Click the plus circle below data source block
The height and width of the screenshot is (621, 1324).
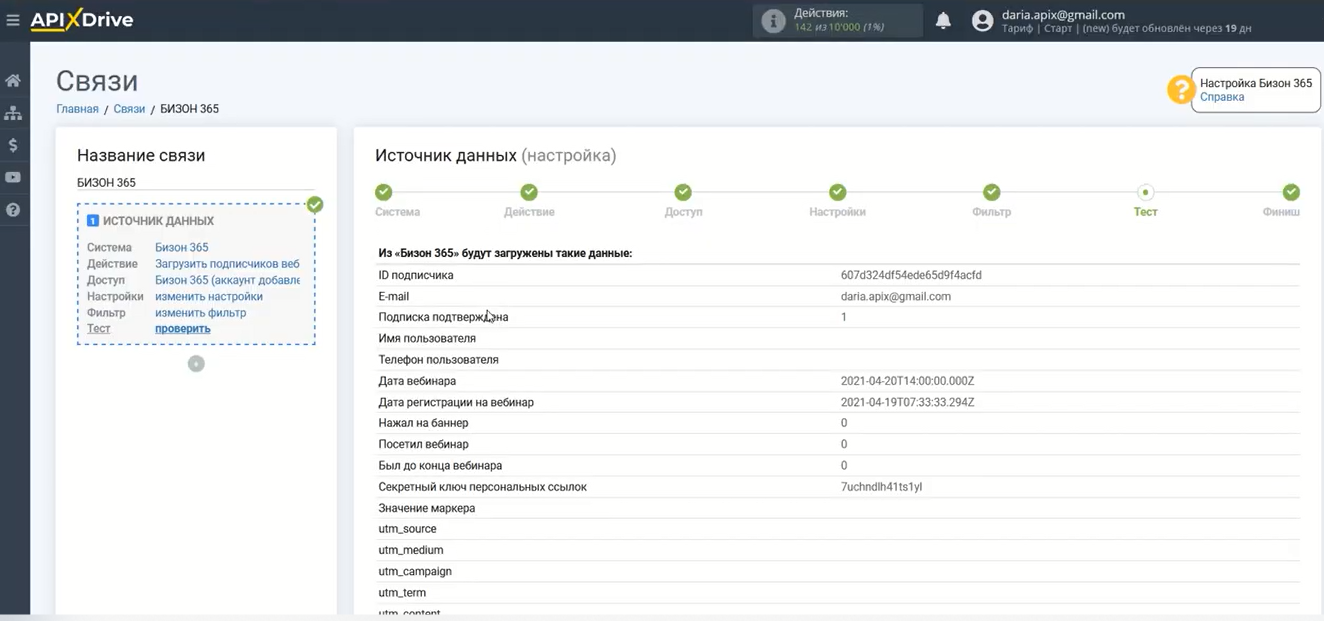click(196, 363)
